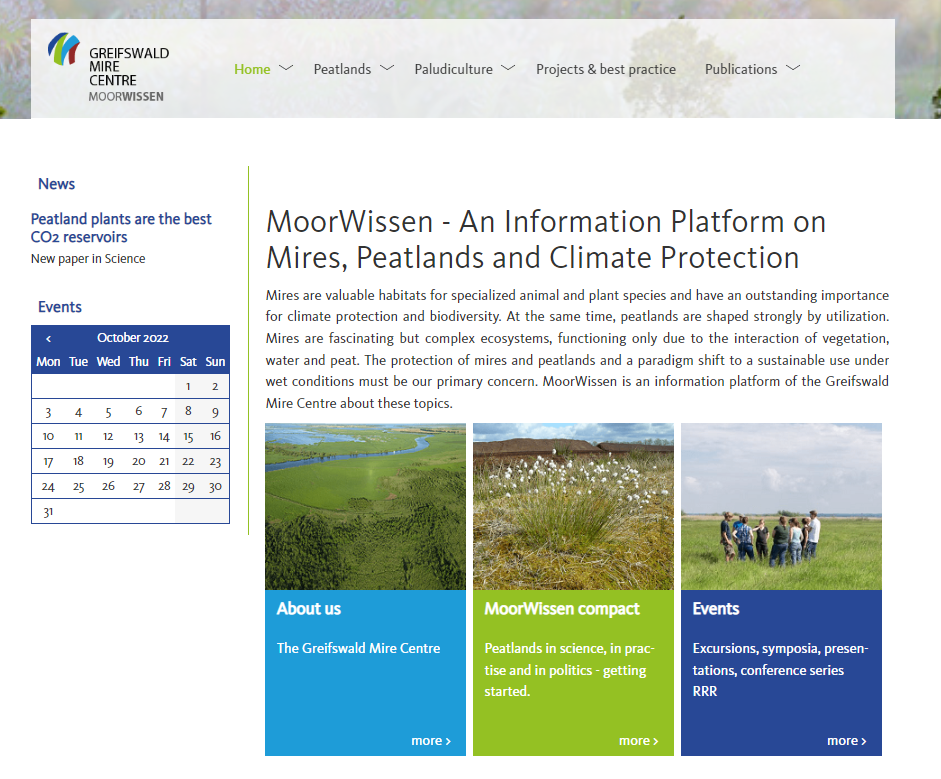This screenshot has width=941, height=779.
Task: Open the excursion group photo
Action: [x=781, y=506]
